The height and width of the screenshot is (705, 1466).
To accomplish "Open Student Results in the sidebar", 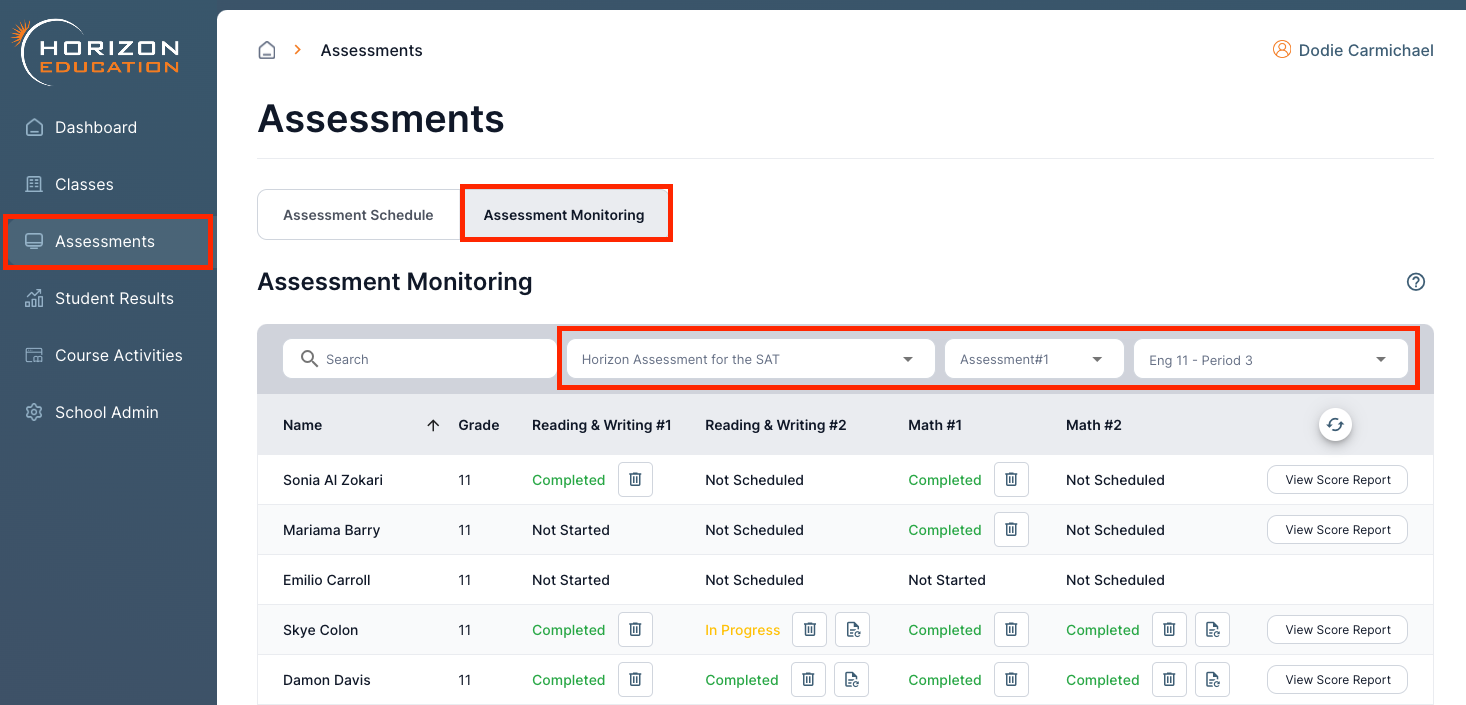I will [x=114, y=298].
